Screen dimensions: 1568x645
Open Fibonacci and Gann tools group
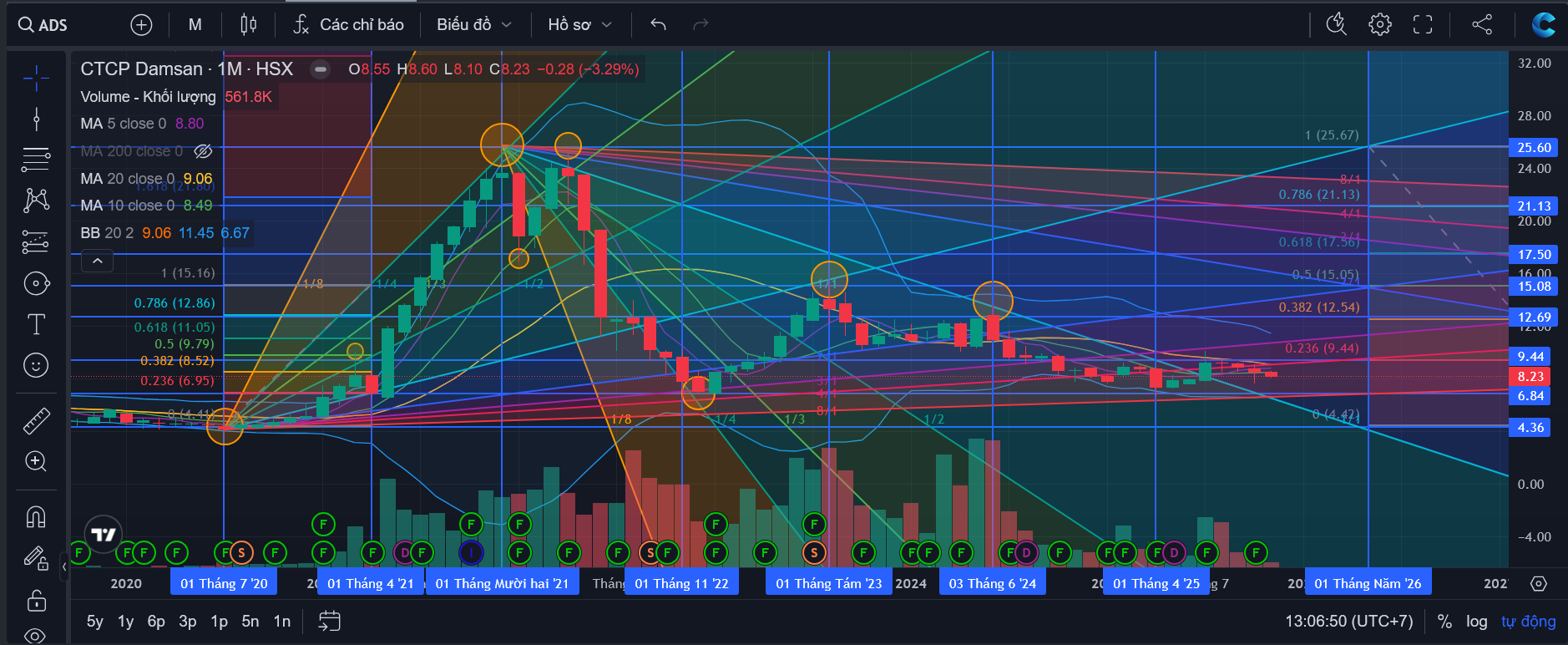tap(36, 159)
